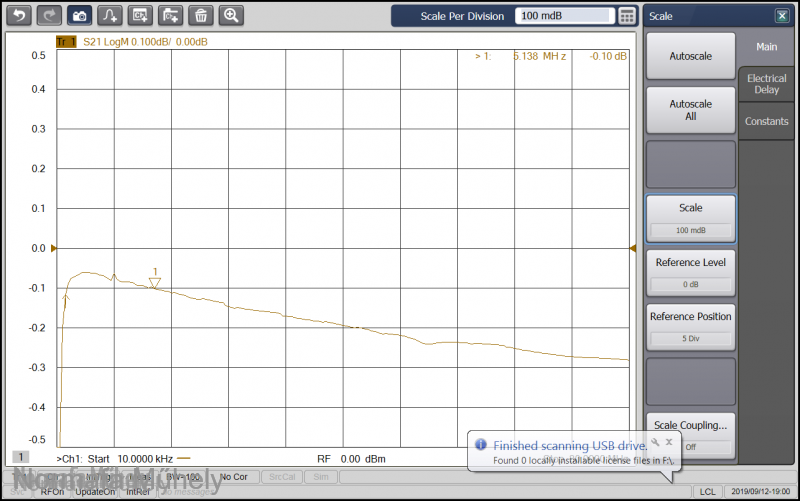
Task: Click into the Scale Per Division field
Action: pyautogui.click(x=564, y=16)
